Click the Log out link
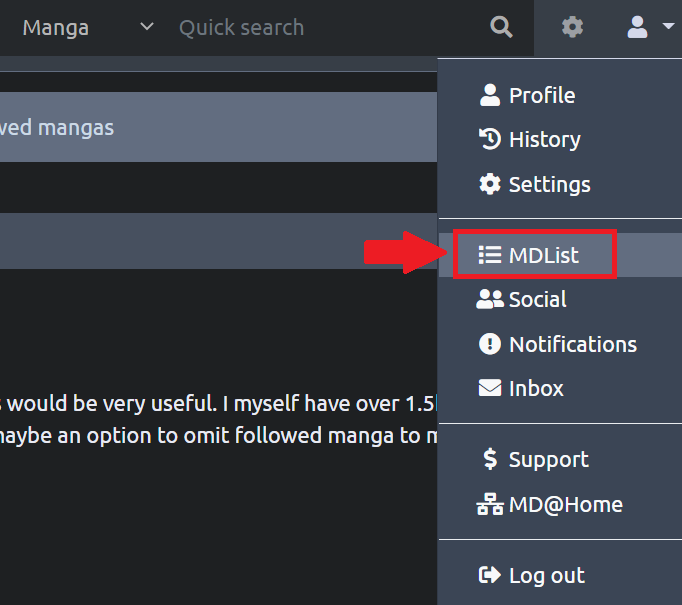Viewport: 682px width, 605px height. [546, 575]
